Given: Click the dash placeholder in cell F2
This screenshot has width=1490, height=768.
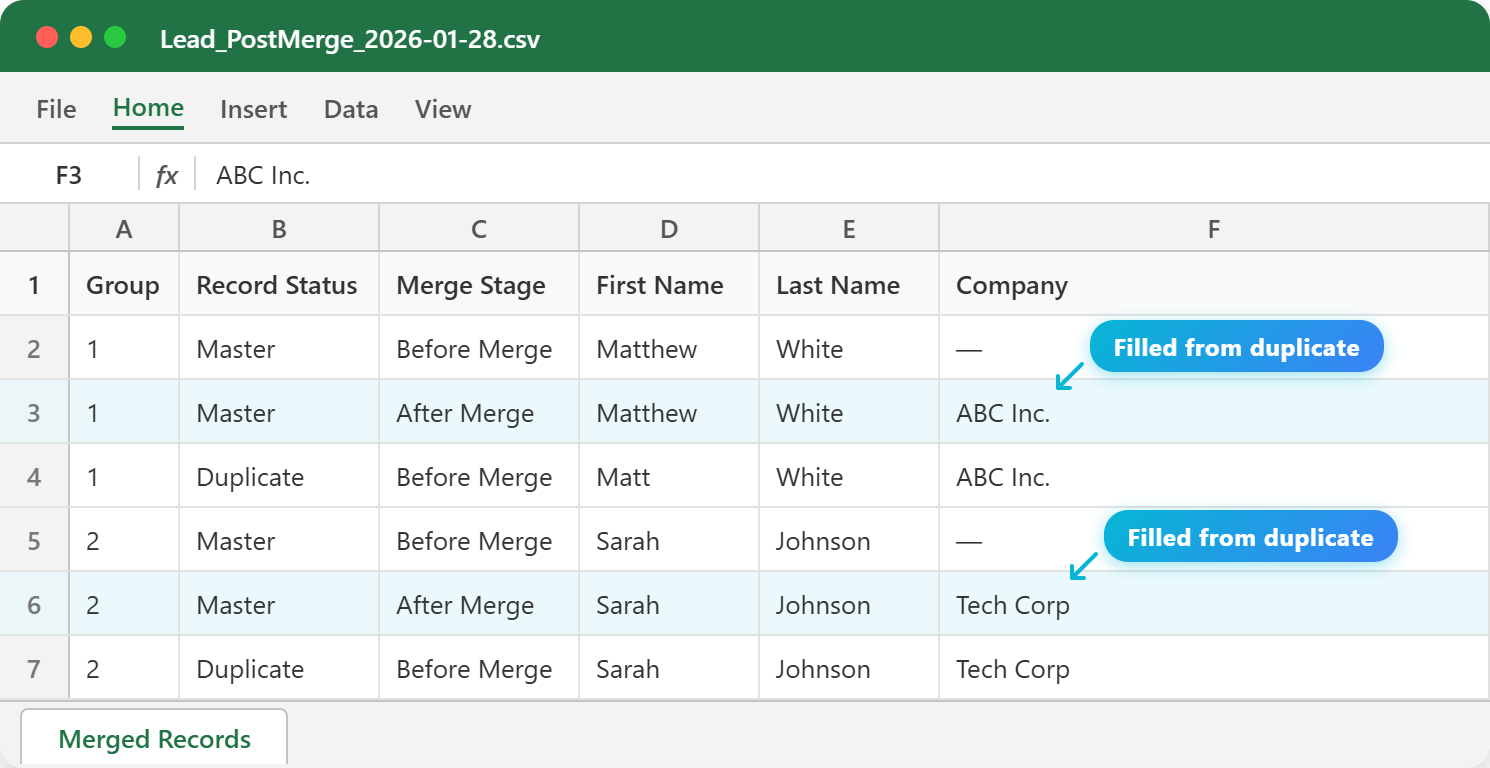Looking at the screenshot, I should pos(968,348).
